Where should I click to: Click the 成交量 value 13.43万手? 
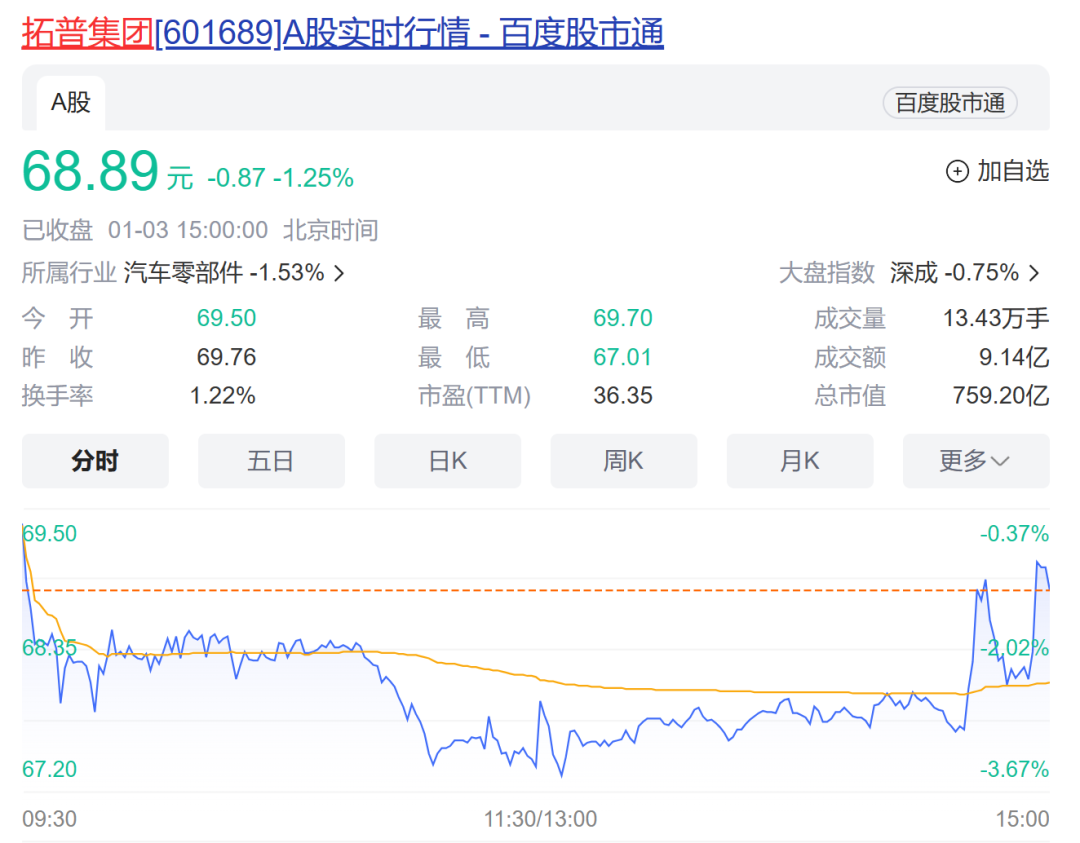pos(996,318)
